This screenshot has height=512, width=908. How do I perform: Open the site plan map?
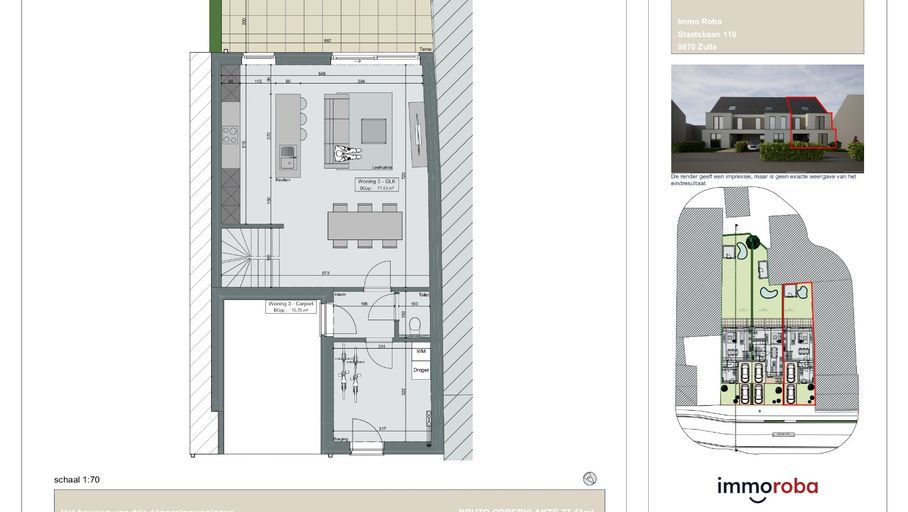[767, 320]
